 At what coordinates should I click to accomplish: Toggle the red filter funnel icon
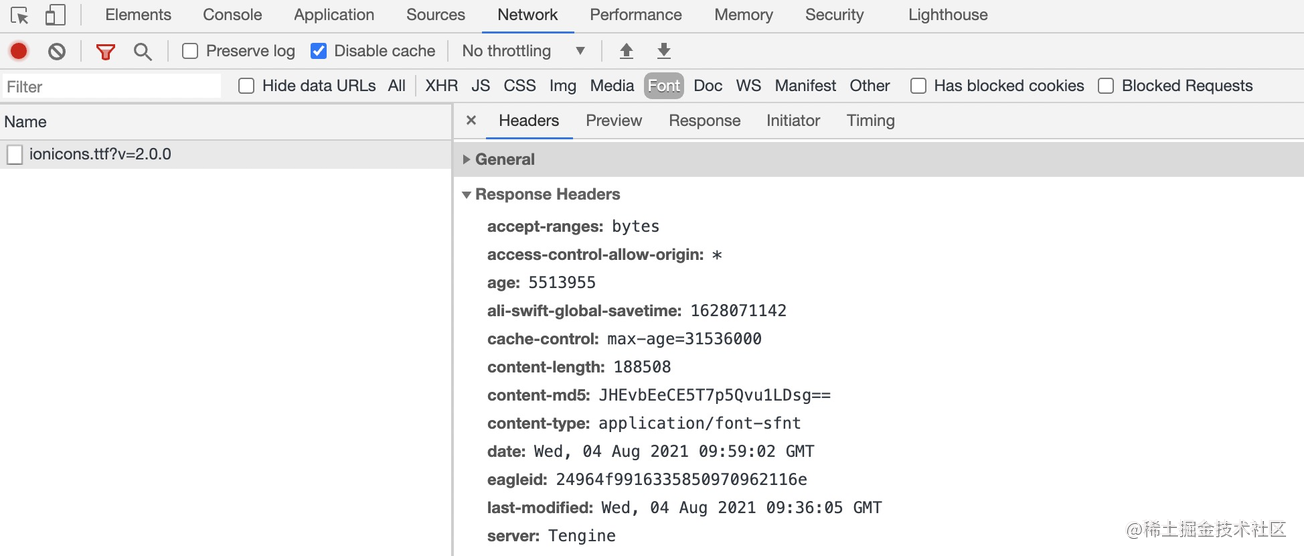[x=105, y=51]
